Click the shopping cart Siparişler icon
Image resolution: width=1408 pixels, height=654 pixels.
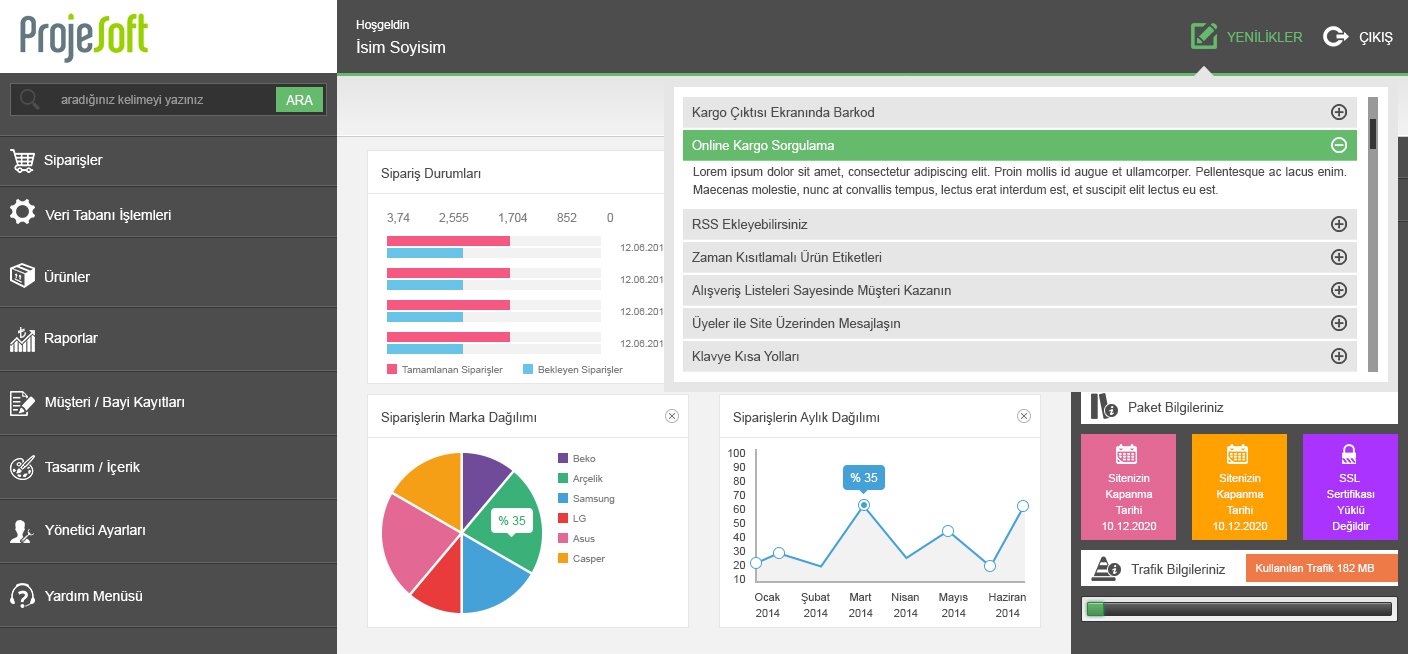point(22,160)
